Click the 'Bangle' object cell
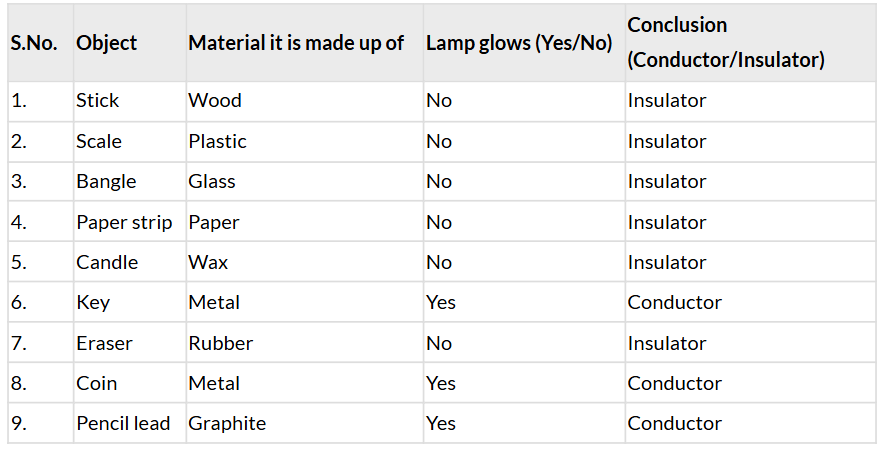 click(106, 181)
